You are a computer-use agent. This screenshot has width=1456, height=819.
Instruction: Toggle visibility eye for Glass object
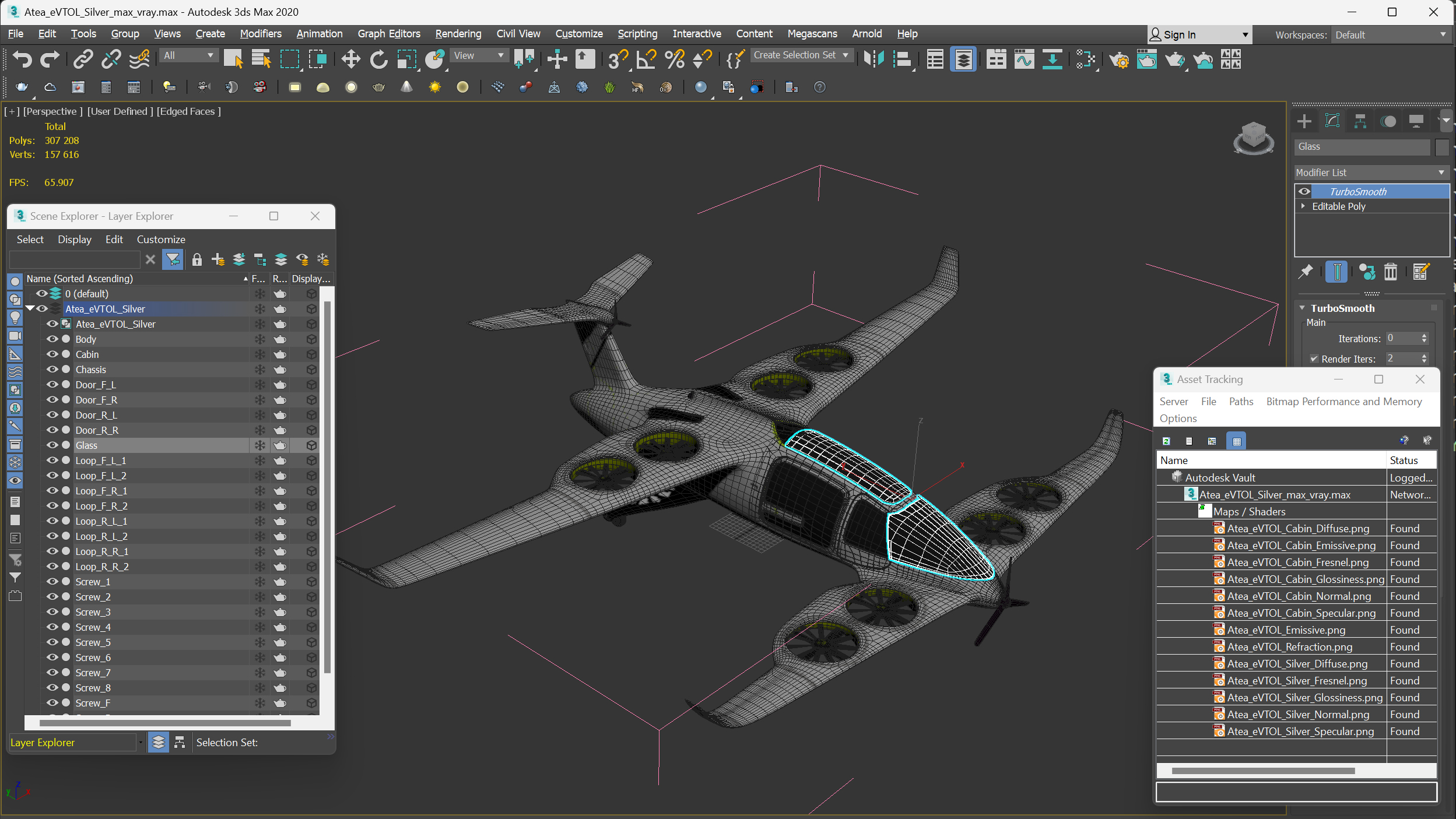(x=52, y=445)
